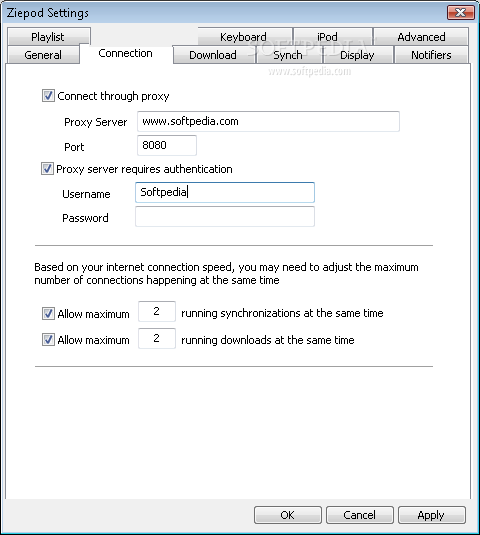The image size is (480, 535).
Task: Click "running synchronizations at the same time" text
Action: pos(282,313)
